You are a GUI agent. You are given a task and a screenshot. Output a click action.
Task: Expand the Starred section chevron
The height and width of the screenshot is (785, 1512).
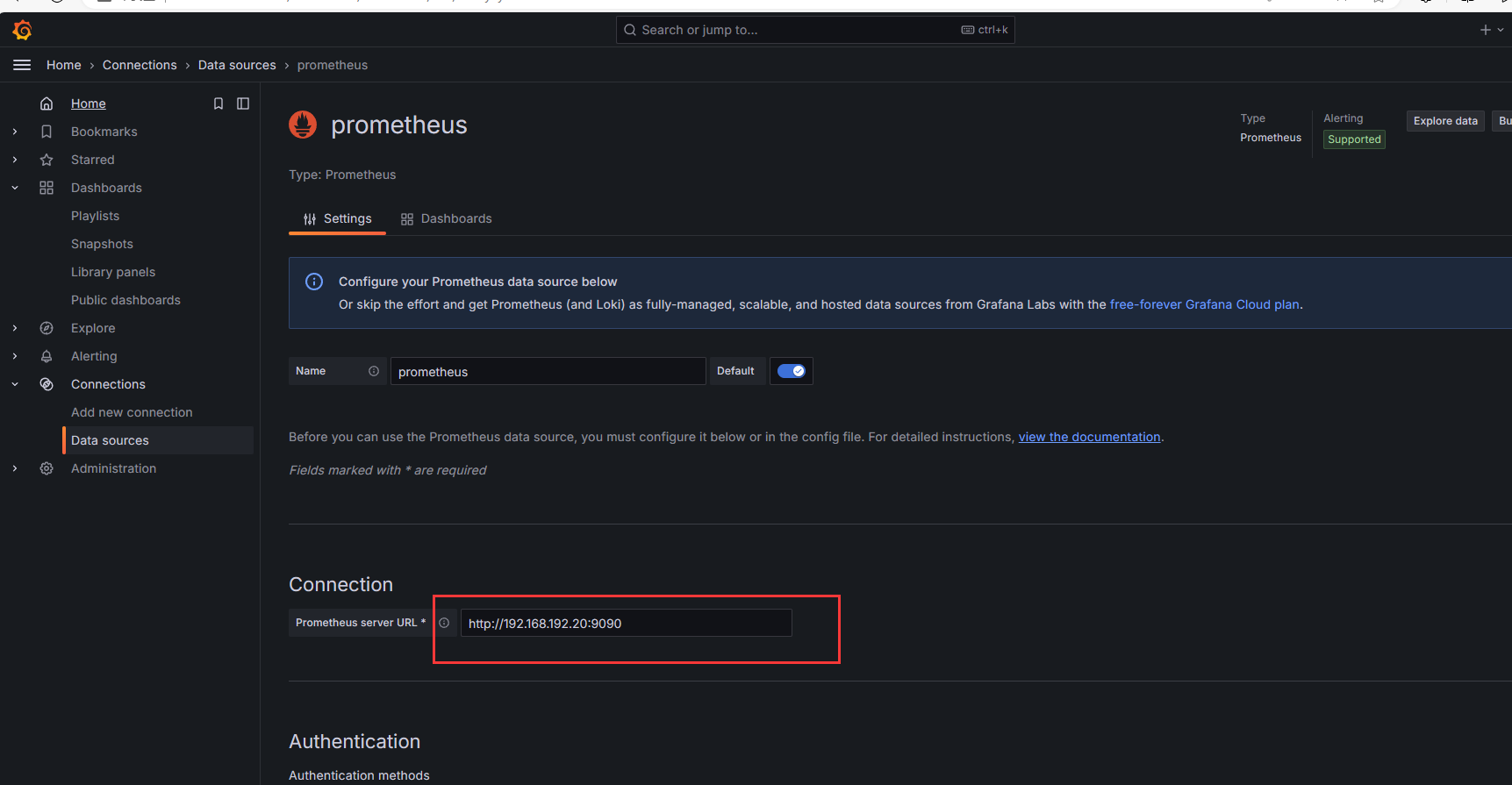tap(15, 160)
